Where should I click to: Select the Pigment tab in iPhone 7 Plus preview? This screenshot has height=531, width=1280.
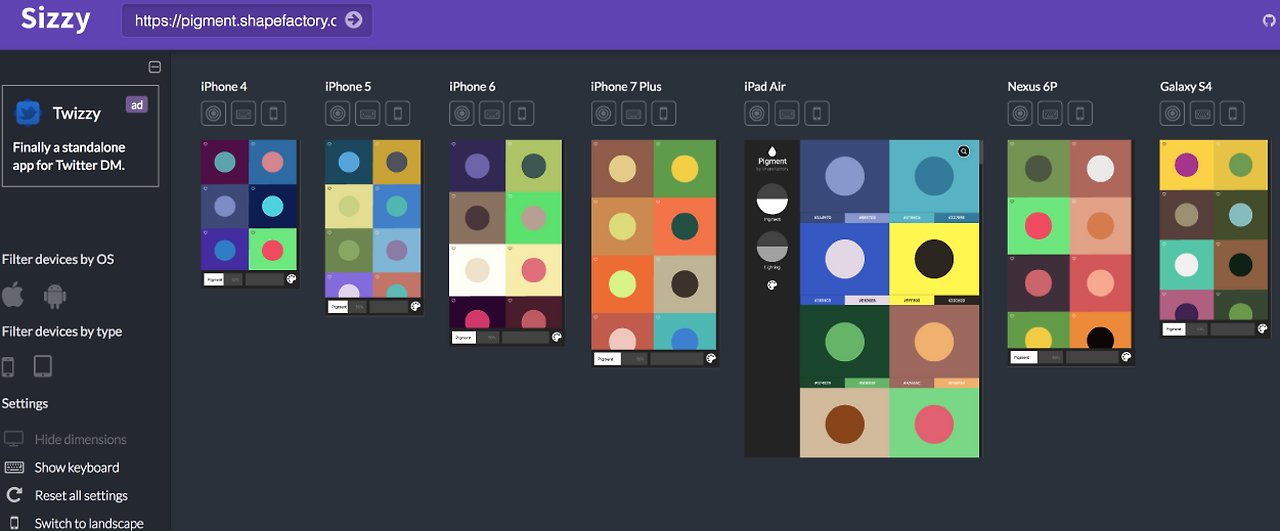click(607, 358)
